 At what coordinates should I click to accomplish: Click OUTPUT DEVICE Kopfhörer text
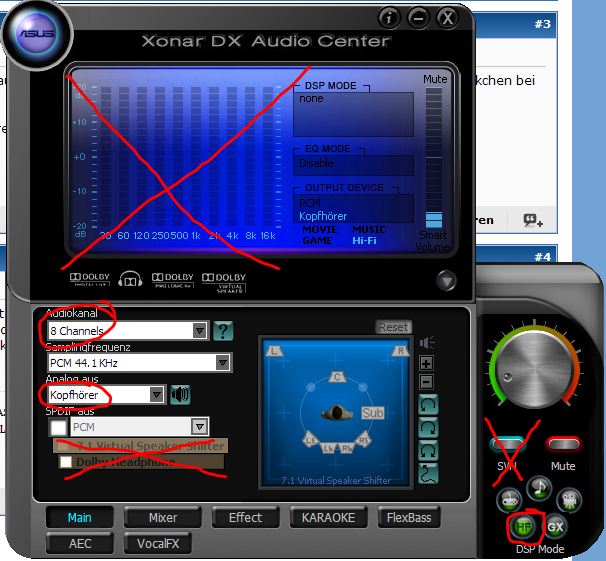point(323,216)
